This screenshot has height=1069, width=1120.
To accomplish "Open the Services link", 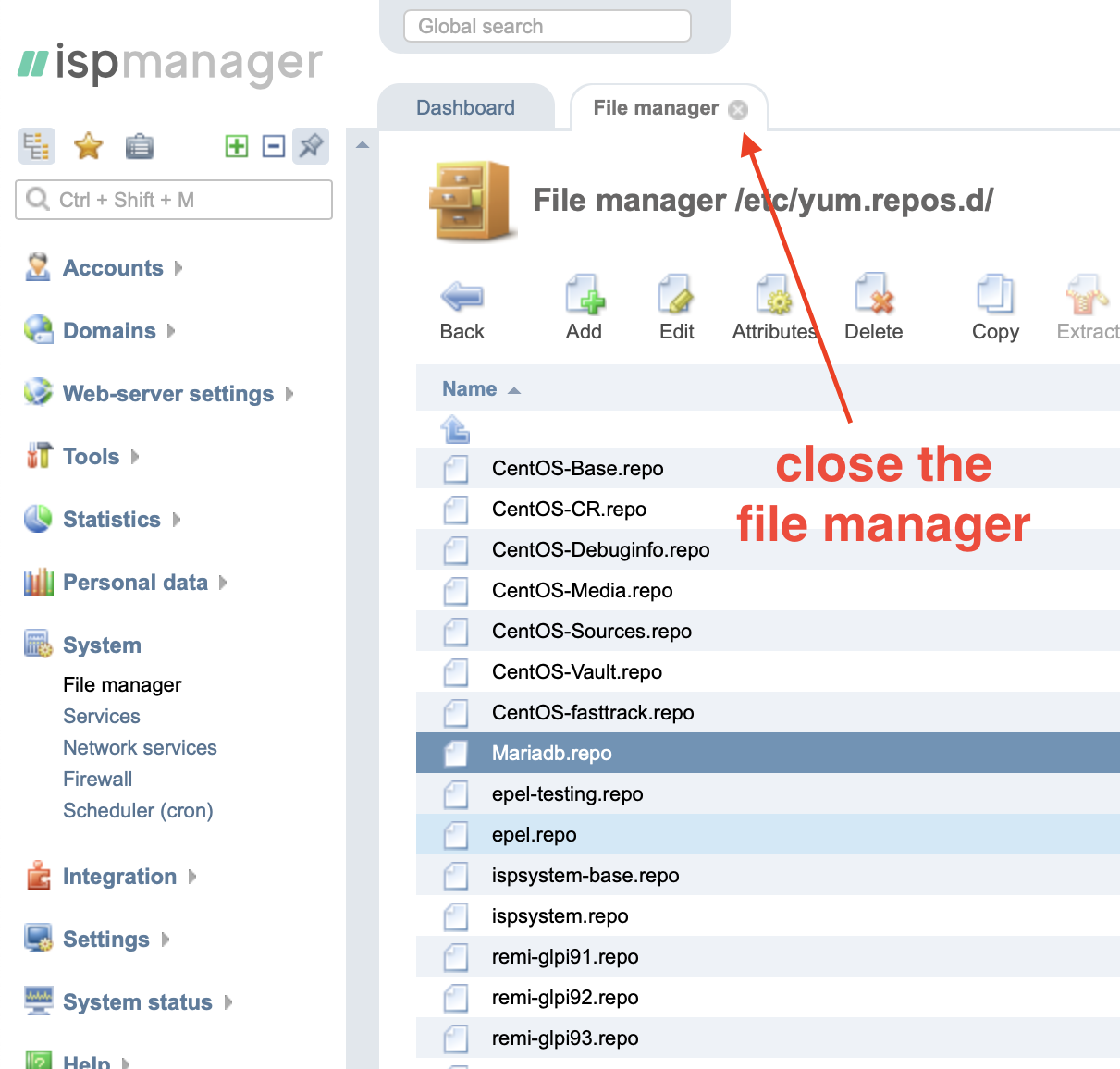I will tap(102, 717).
